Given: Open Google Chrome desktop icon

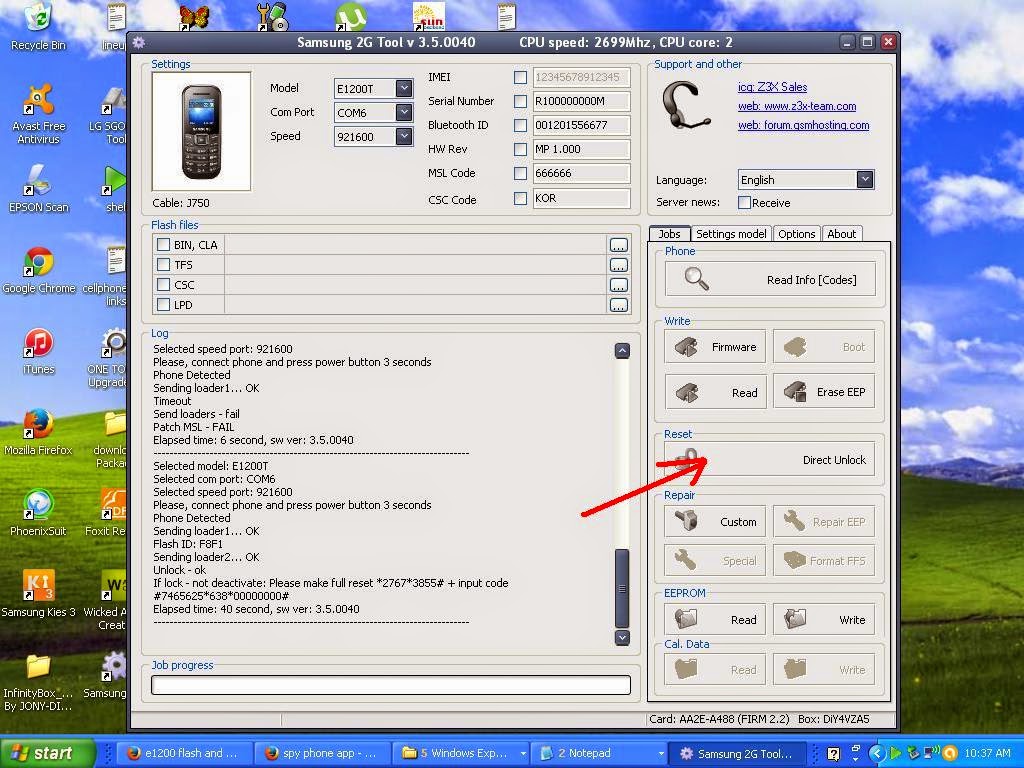Looking at the screenshot, I should pos(39,270).
